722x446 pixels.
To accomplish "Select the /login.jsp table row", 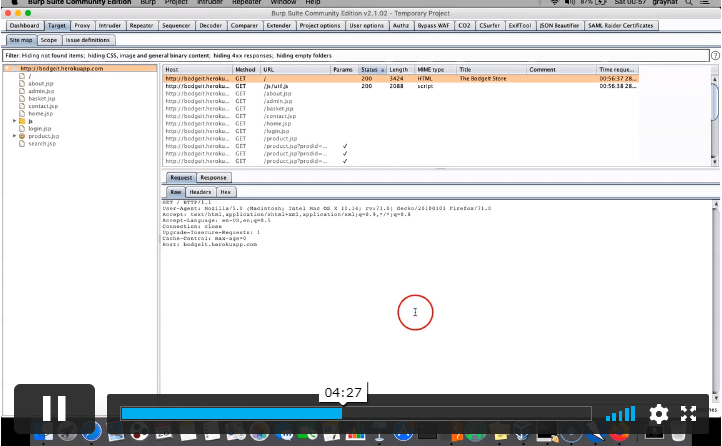I will [400, 131].
